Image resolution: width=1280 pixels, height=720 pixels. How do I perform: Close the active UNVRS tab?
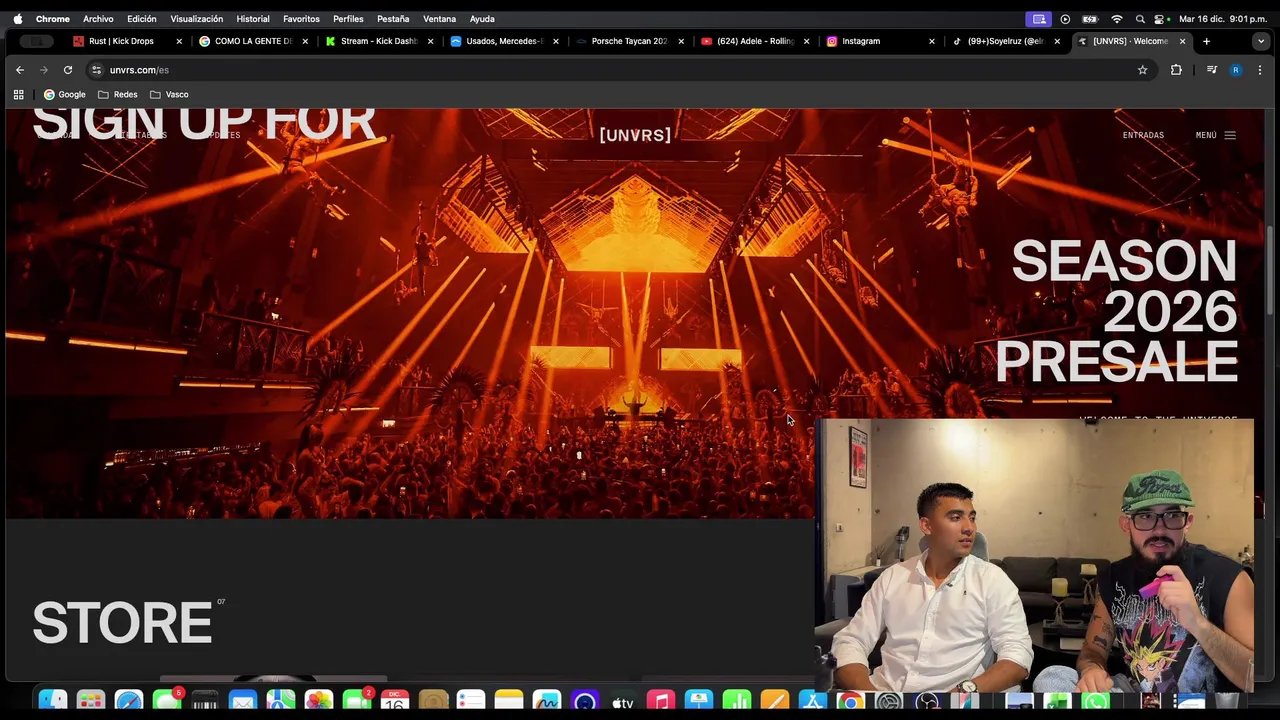click(1183, 41)
